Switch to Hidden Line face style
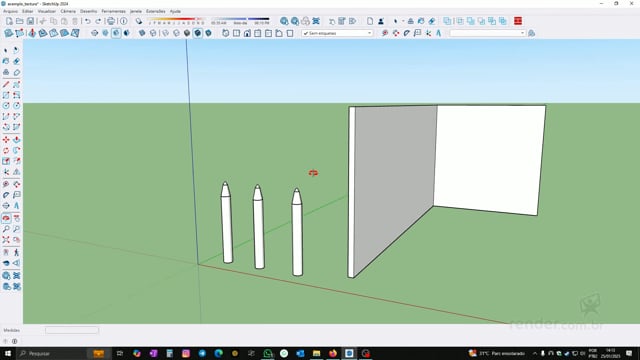This screenshot has width=640, height=360. [176, 33]
